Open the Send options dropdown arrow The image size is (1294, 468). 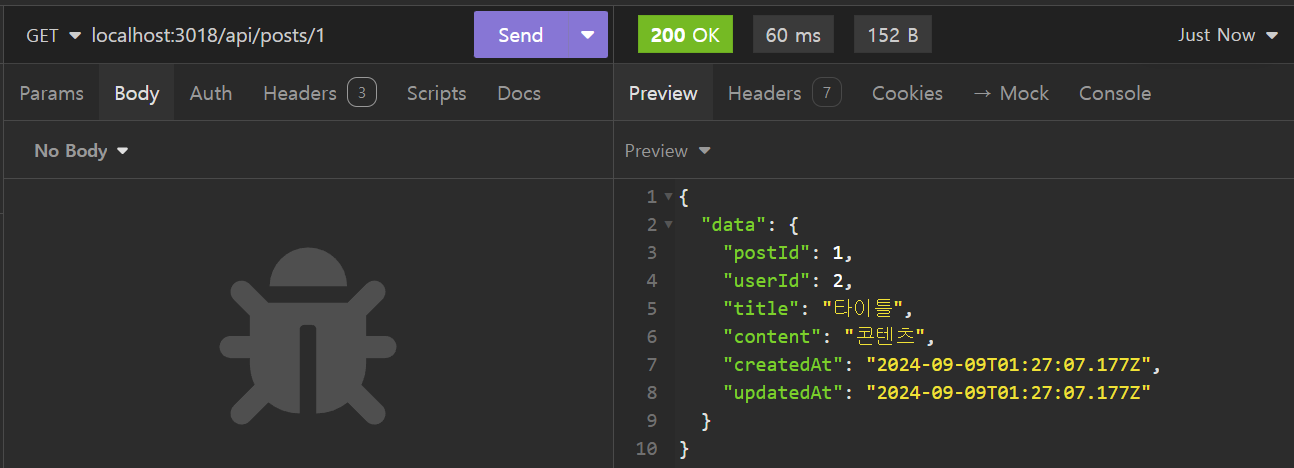point(588,35)
